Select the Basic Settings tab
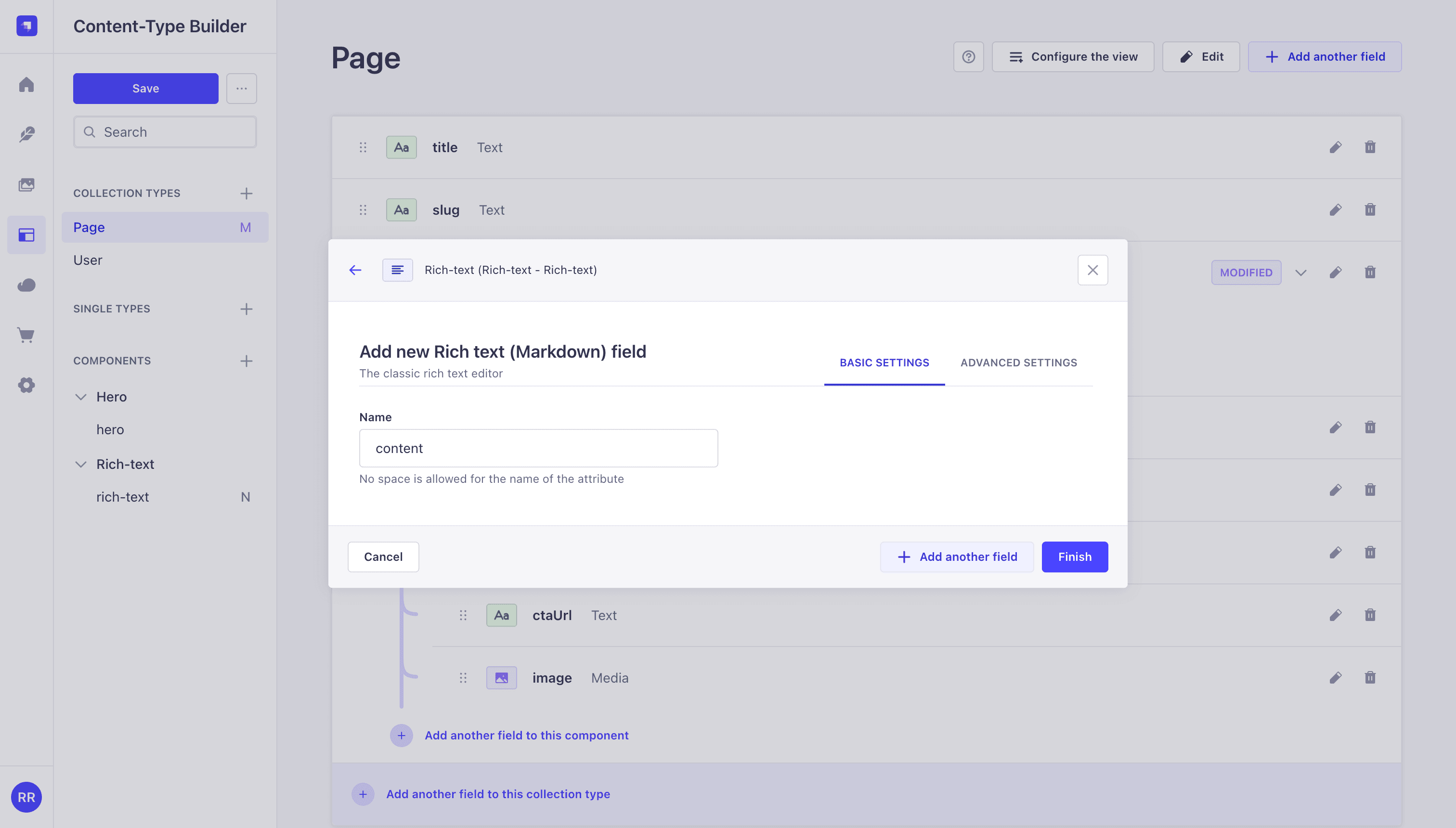 [884, 363]
